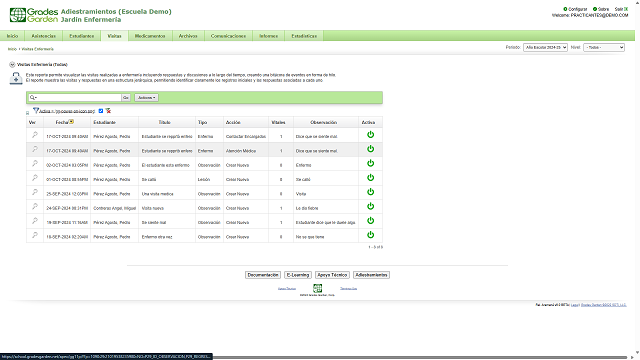Open the Comunicaciones tab
The image size is (640, 360).
point(228,36)
